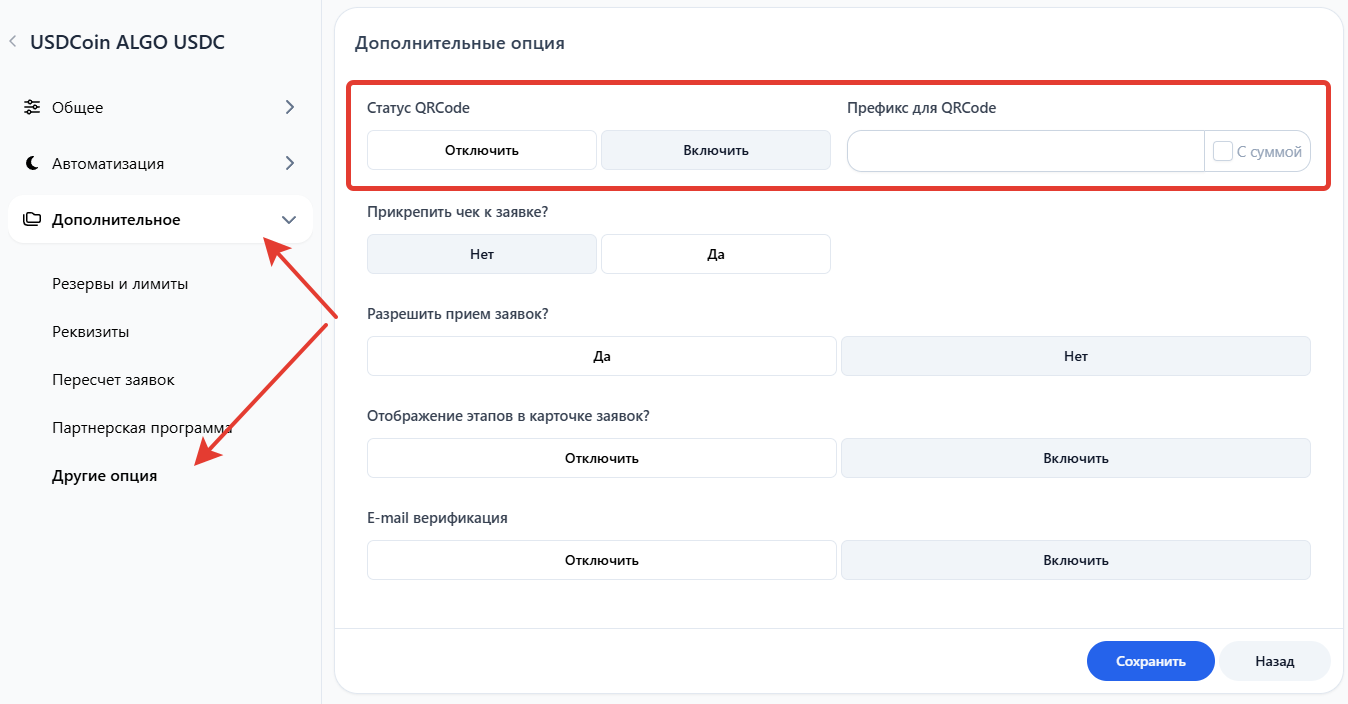1348x704 pixels.
Task: Set Статус QRCode to Отключить
Action: pyautogui.click(x=481, y=150)
